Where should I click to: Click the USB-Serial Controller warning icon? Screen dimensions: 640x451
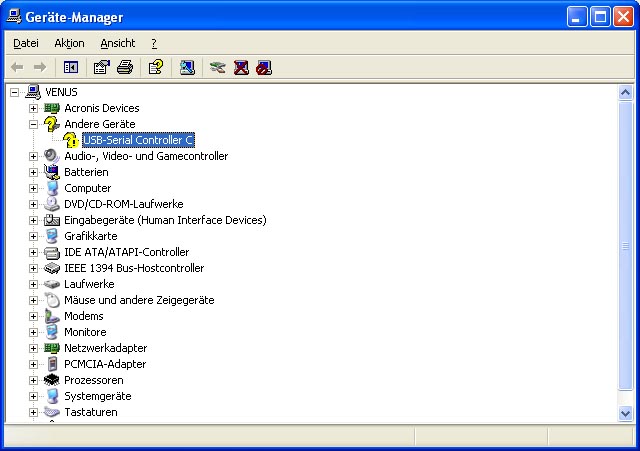[x=71, y=140]
